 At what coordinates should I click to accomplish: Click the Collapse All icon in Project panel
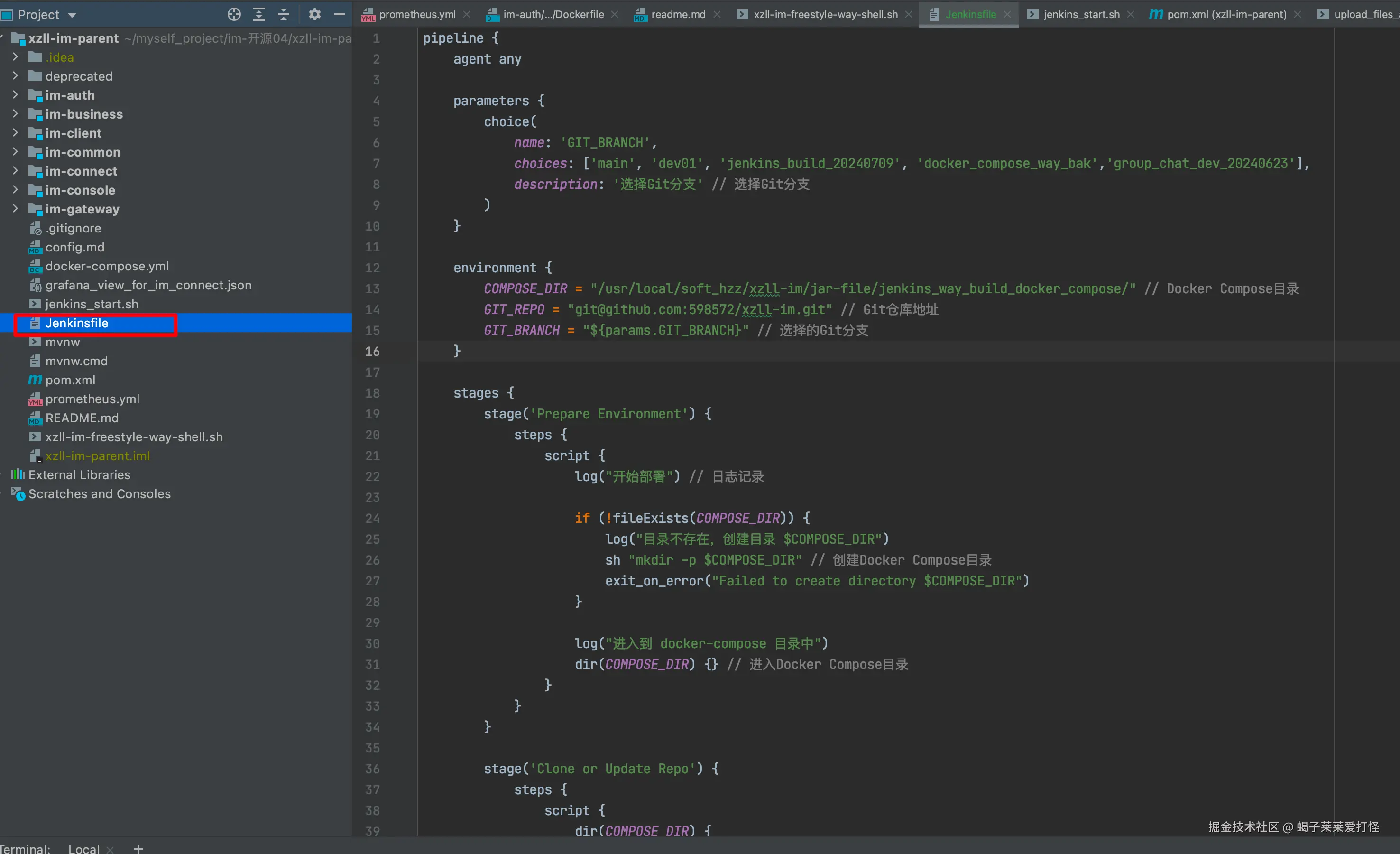(x=284, y=14)
